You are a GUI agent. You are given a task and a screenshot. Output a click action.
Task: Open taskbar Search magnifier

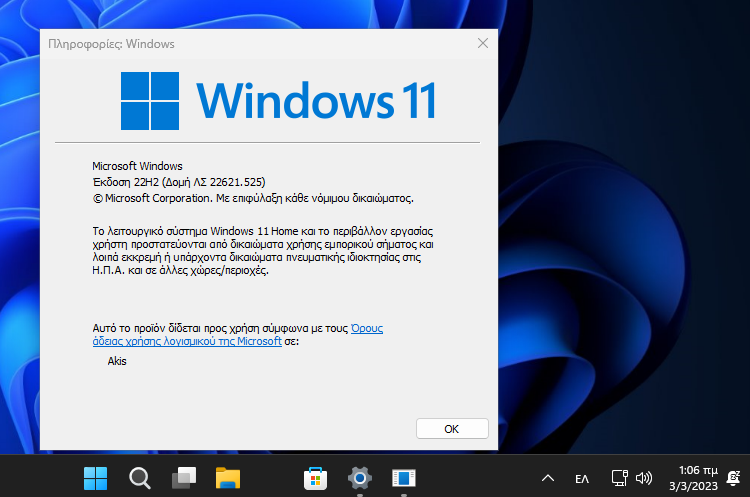[x=140, y=478]
